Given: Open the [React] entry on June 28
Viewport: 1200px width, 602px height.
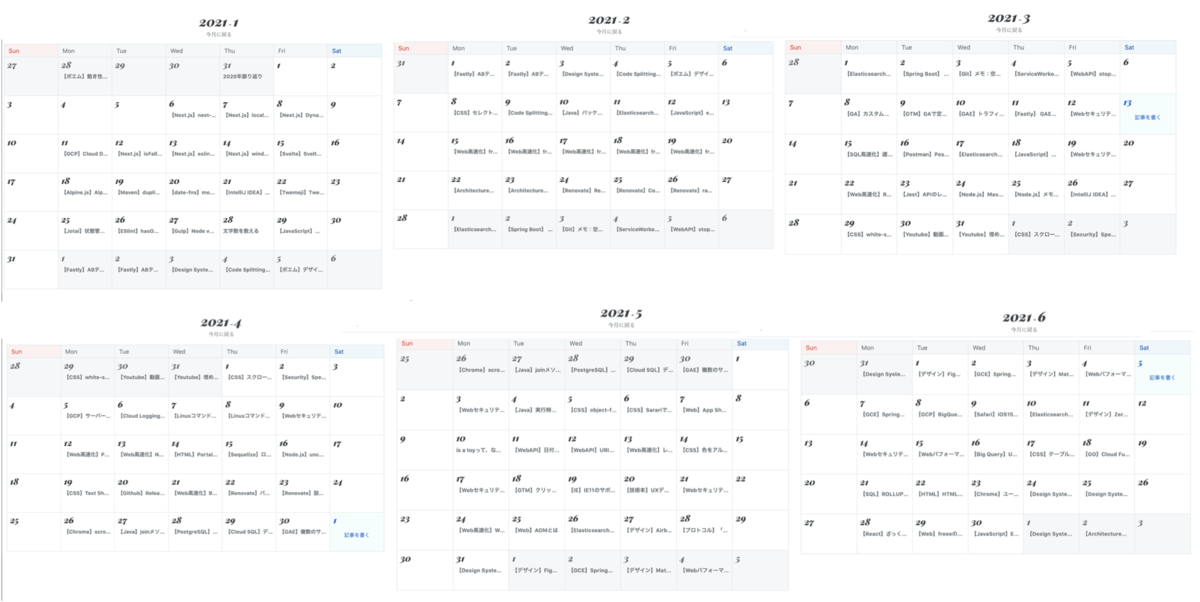Looking at the screenshot, I should (x=883, y=534).
